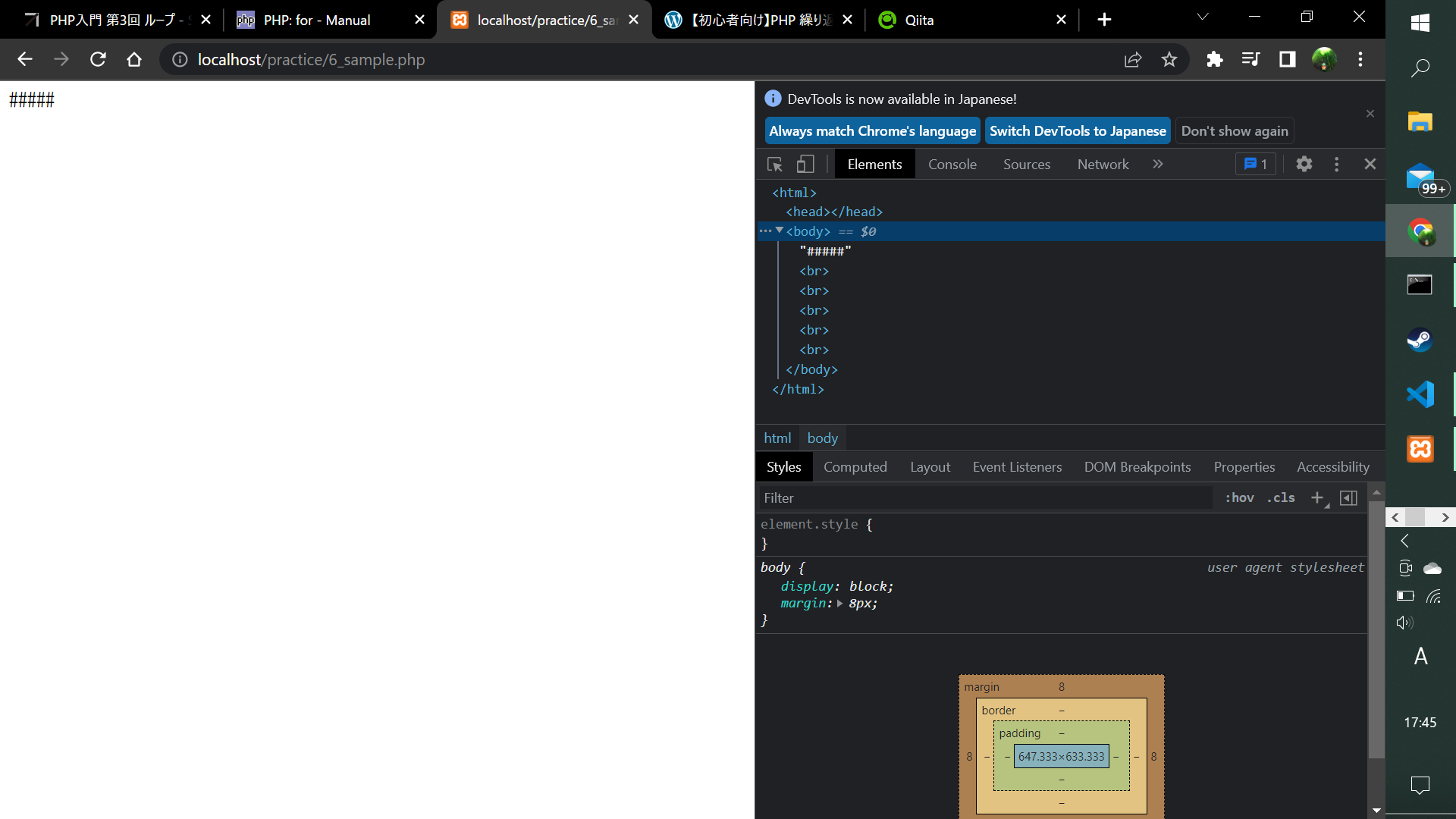1456x819 pixels.
Task: Expand the margin shorthand property
Action: [839, 604]
